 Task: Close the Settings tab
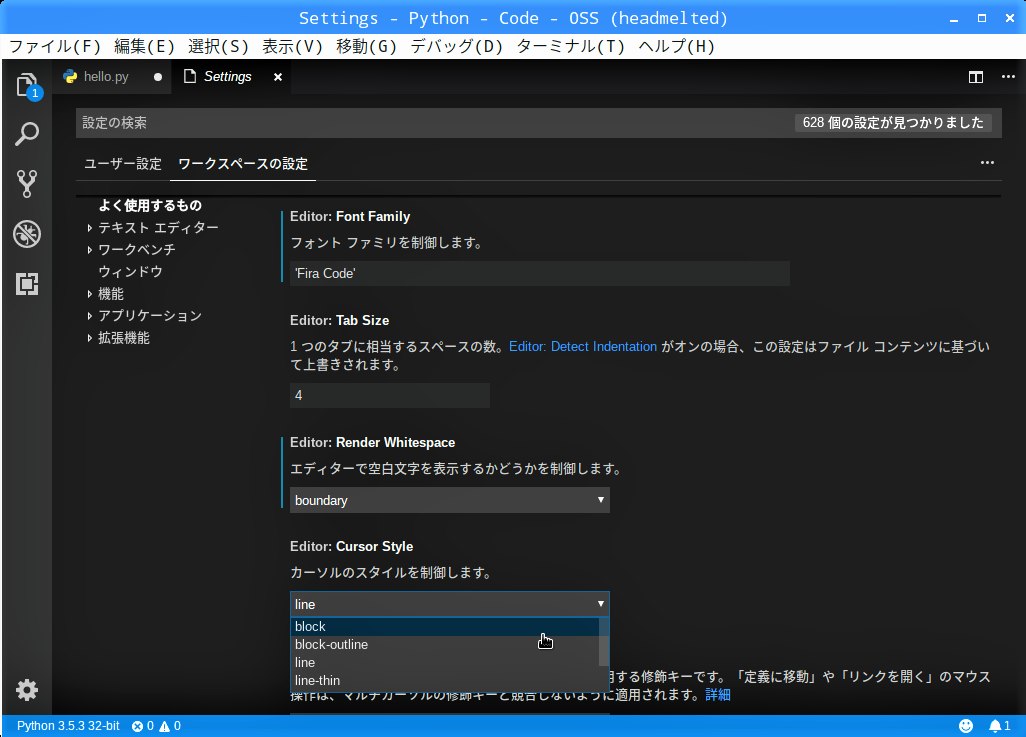[x=278, y=77]
